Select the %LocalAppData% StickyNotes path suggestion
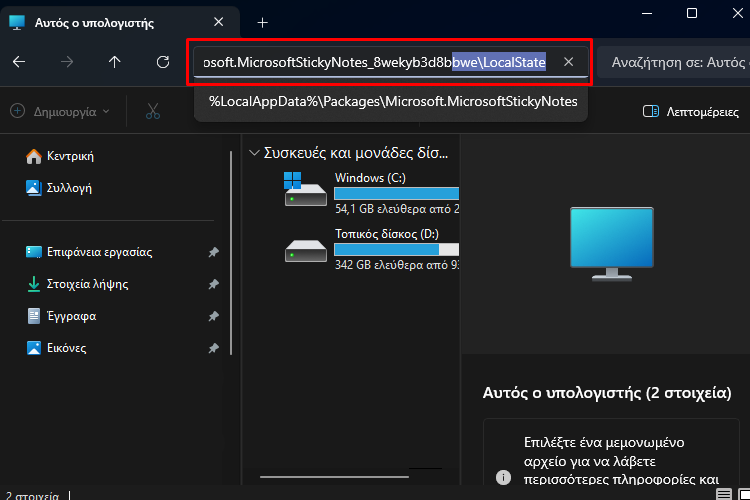This screenshot has width=750, height=500. pyautogui.click(x=393, y=101)
